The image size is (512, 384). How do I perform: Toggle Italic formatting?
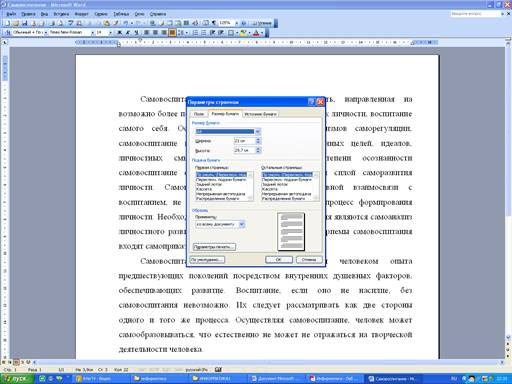click(128, 32)
